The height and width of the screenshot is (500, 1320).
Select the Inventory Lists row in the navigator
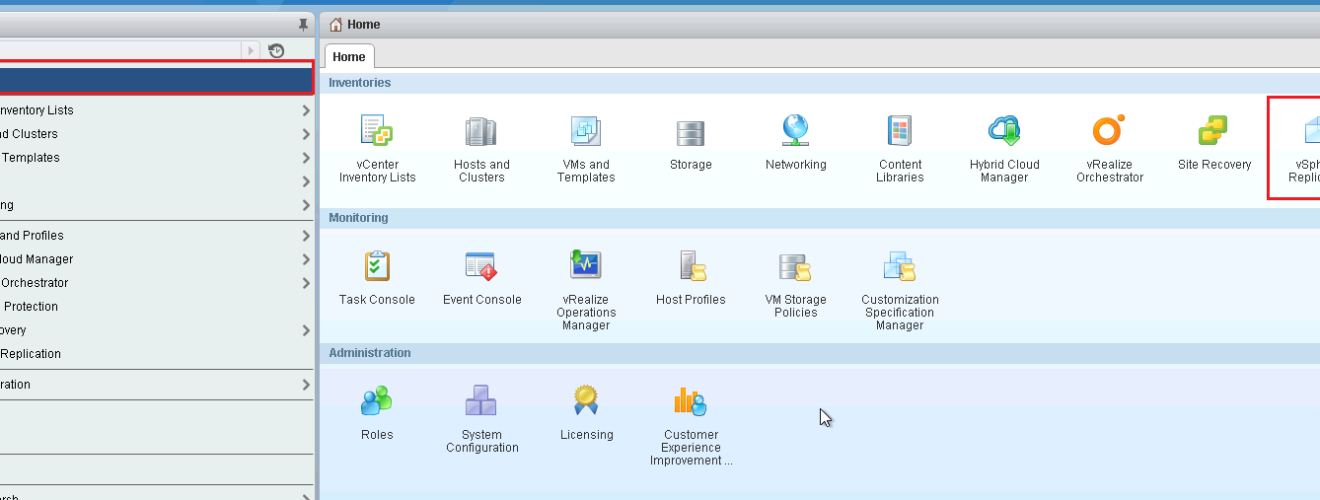[x=156, y=110]
